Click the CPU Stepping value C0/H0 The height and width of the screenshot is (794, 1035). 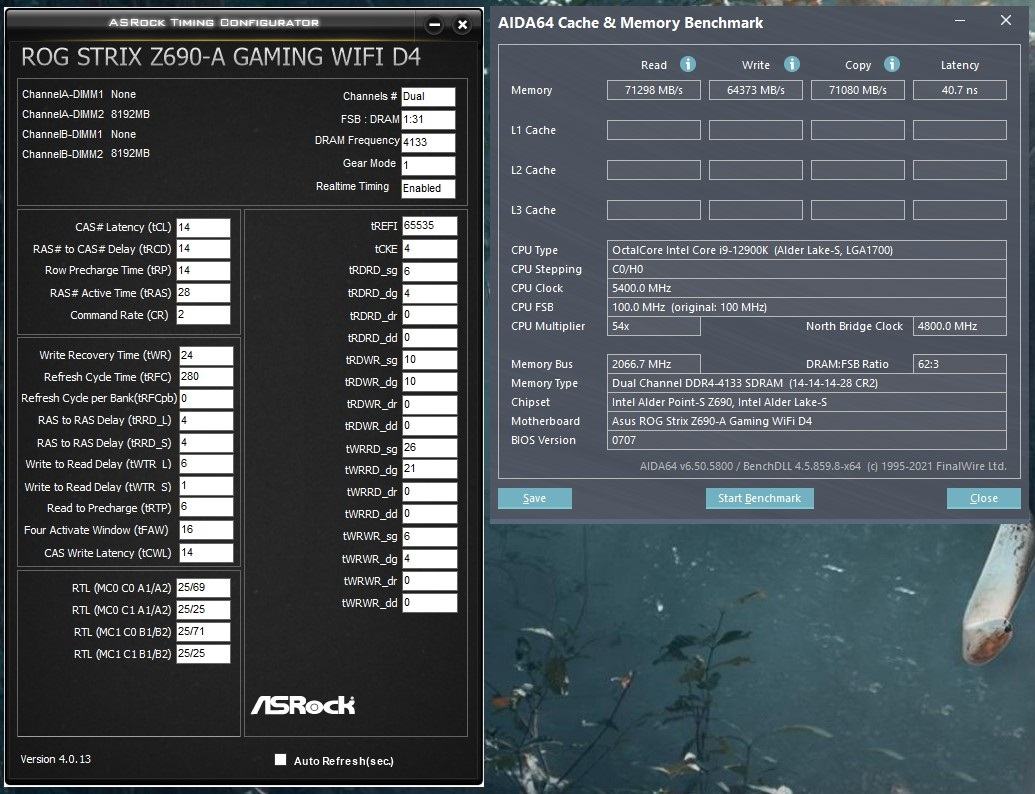pos(807,269)
